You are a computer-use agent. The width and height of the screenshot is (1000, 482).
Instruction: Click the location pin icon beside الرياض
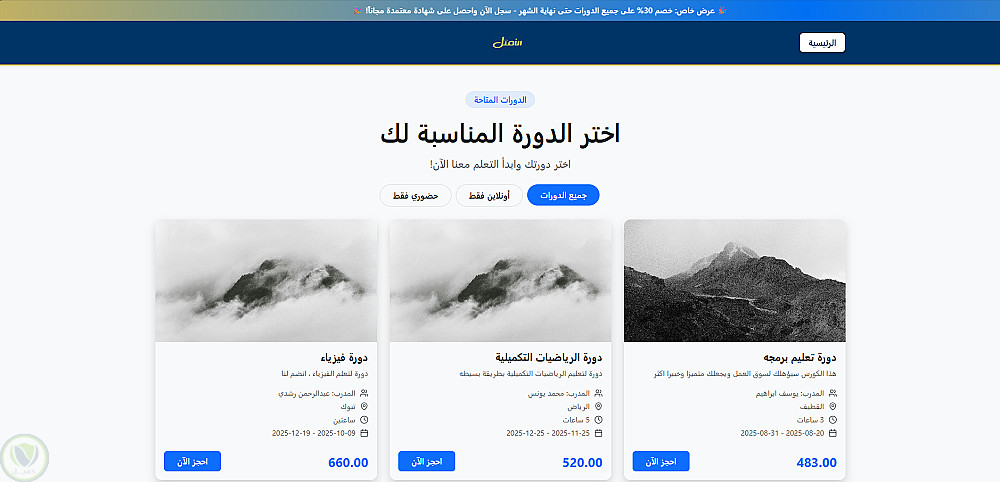[599, 407]
